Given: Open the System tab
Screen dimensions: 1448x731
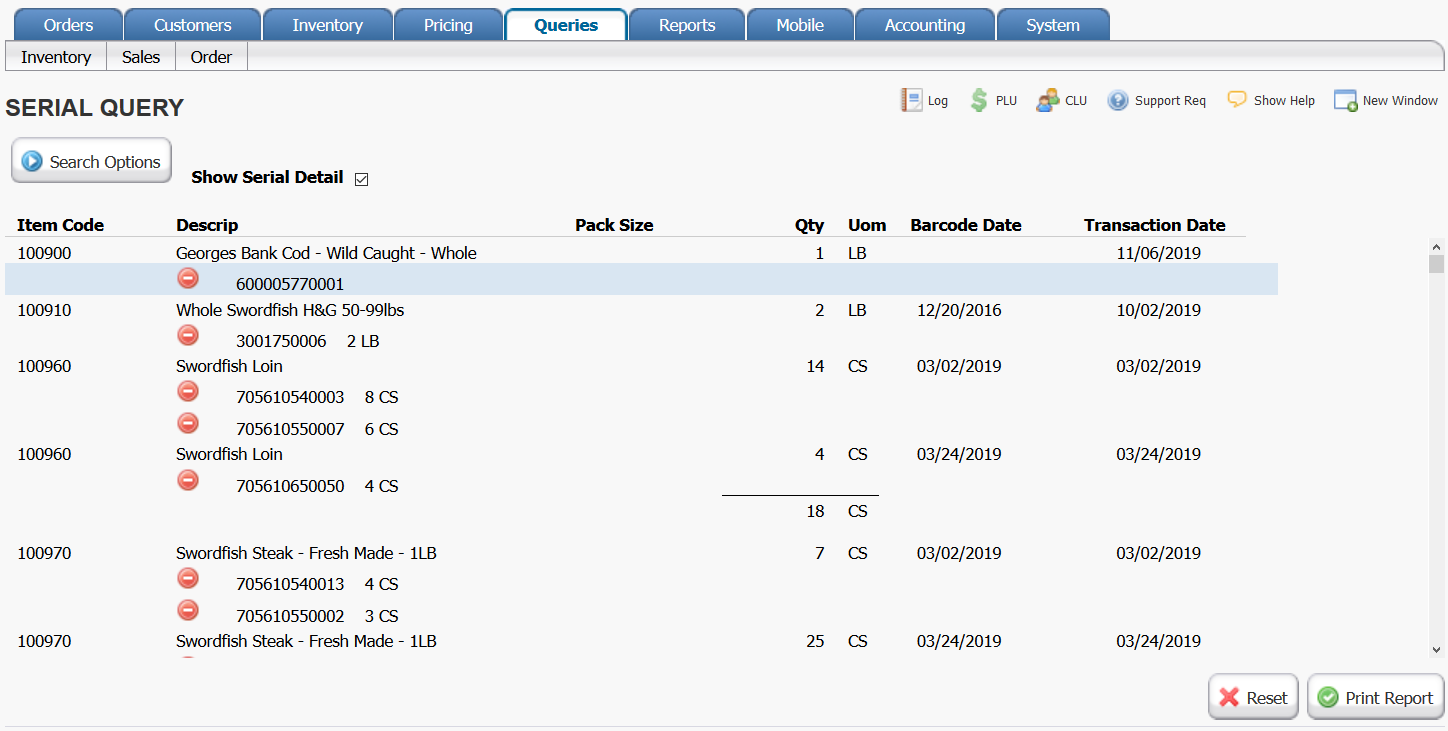Looking at the screenshot, I should pos(1053,25).
